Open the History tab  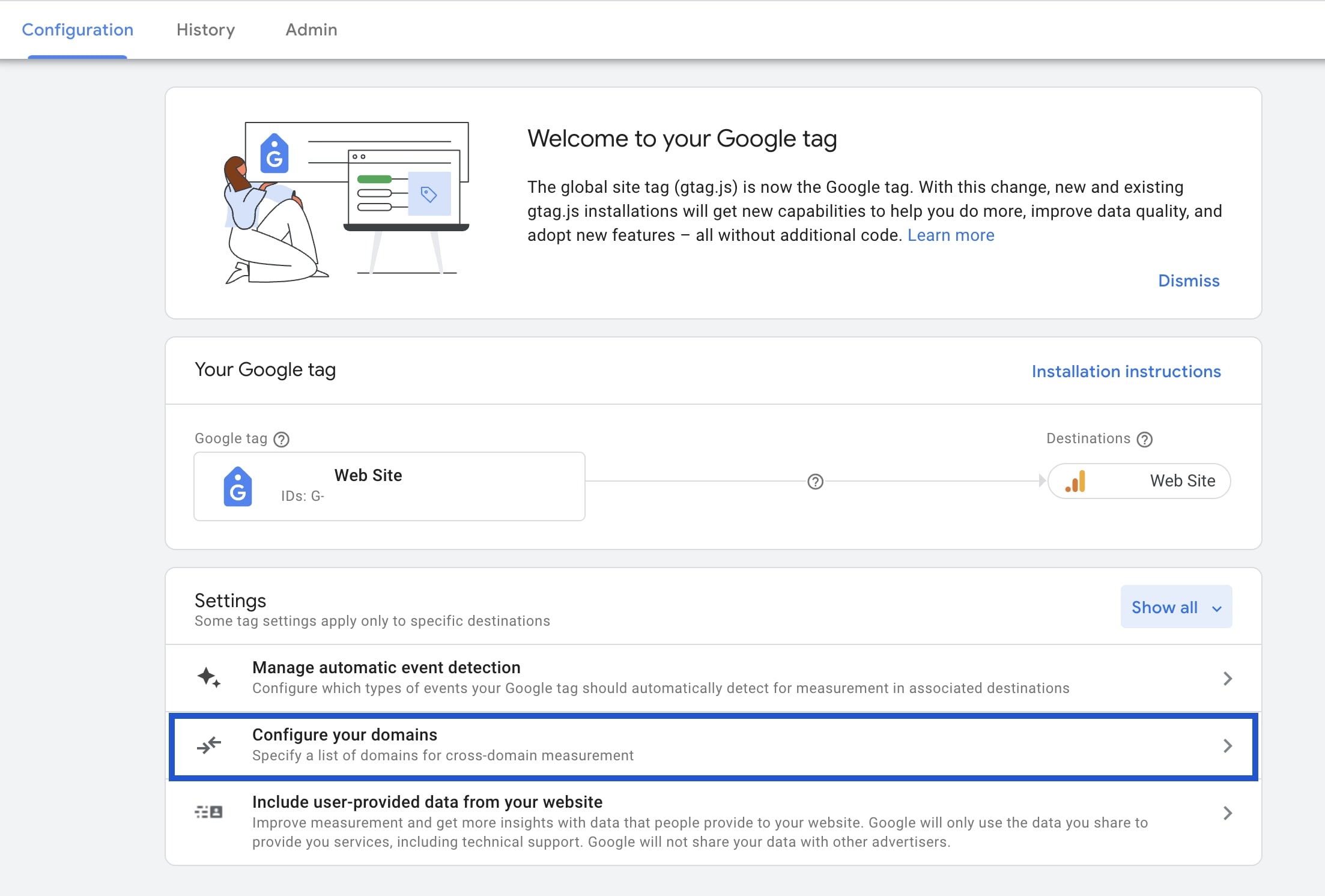click(x=205, y=29)
